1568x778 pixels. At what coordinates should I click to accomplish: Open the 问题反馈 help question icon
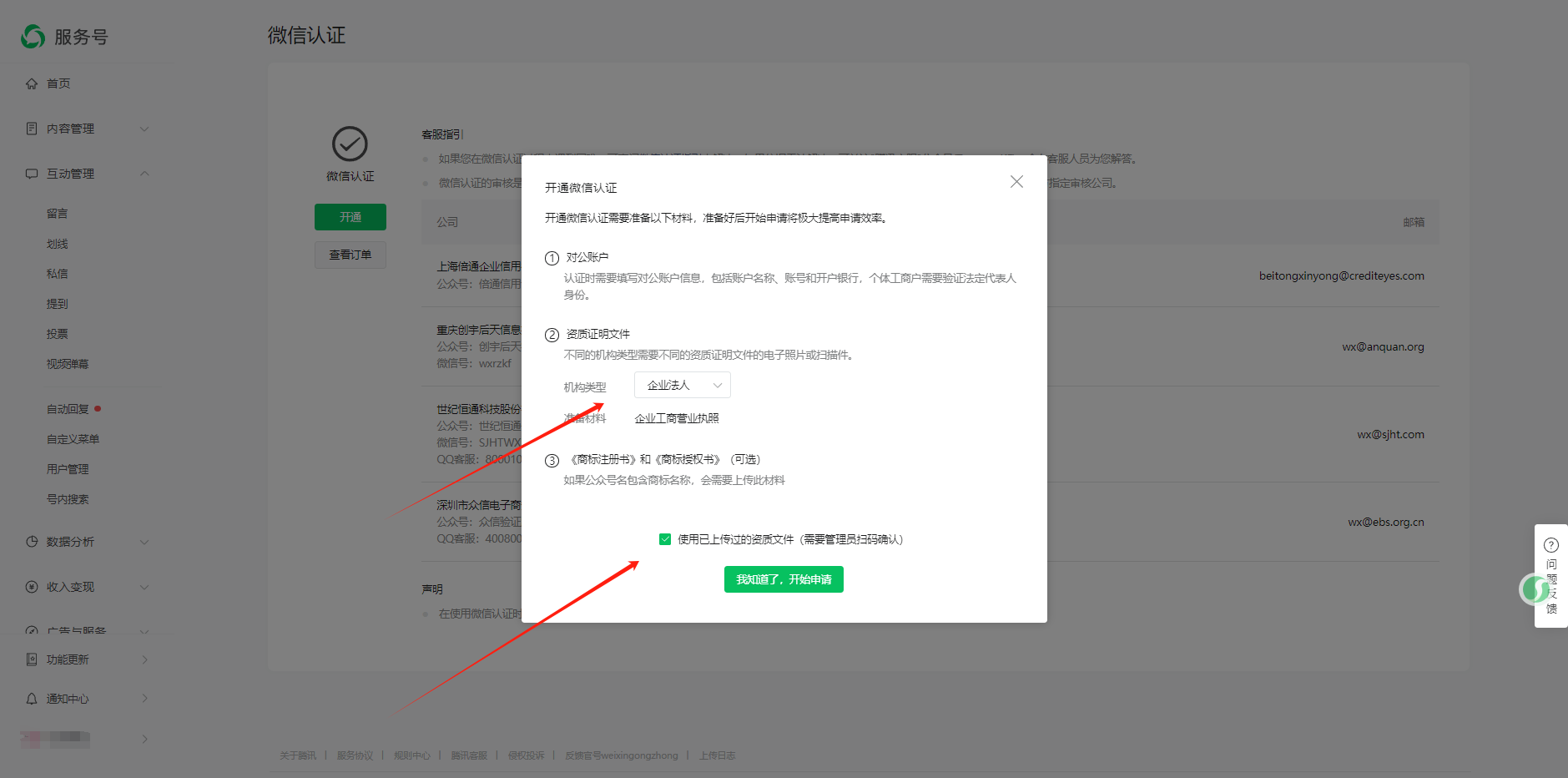click(1550, 545)
